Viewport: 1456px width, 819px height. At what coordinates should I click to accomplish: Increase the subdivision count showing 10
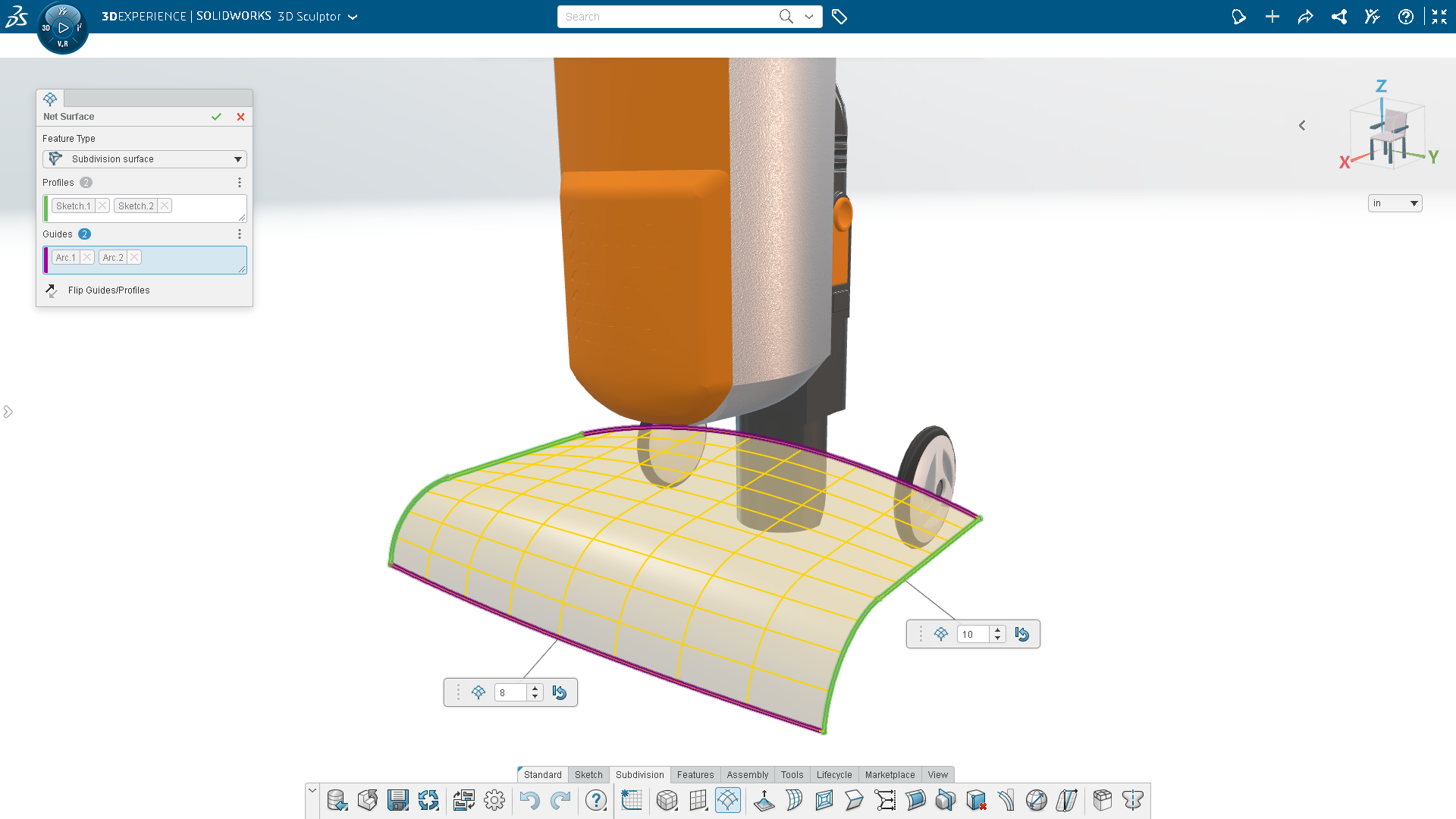997,629
